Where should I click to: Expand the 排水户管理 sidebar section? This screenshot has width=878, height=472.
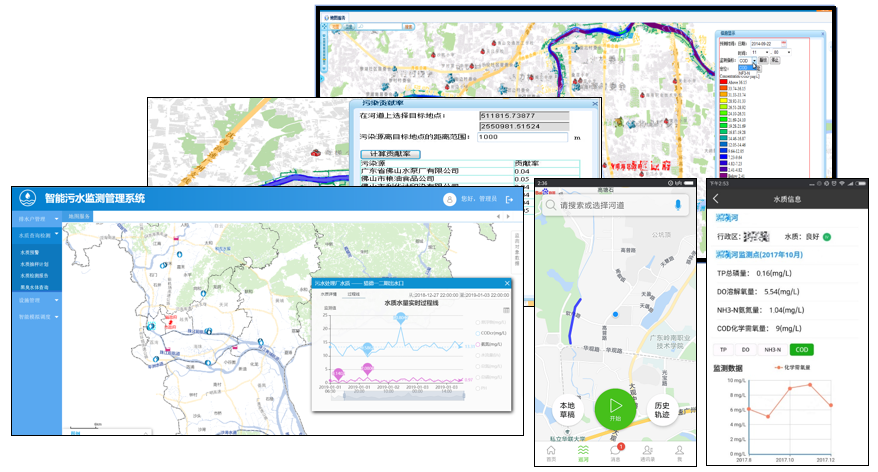tap(41, 218)
